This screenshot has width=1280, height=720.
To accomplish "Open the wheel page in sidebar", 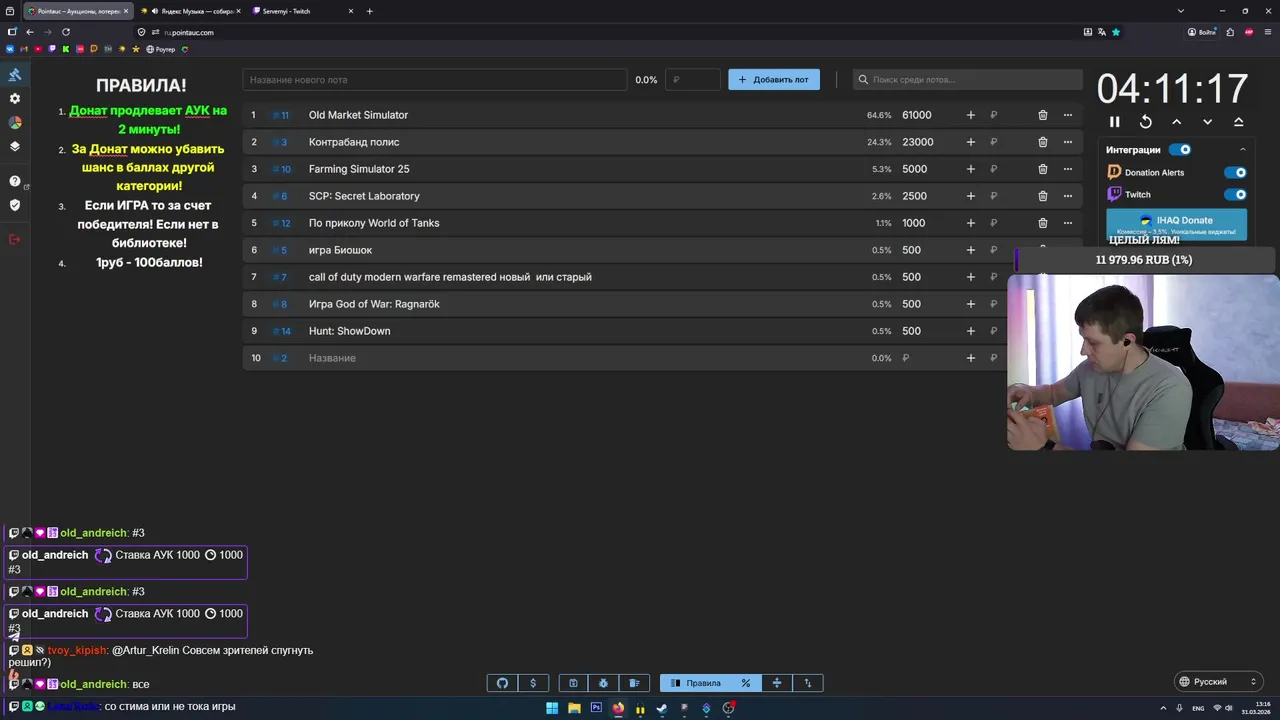I will (15, 122).
